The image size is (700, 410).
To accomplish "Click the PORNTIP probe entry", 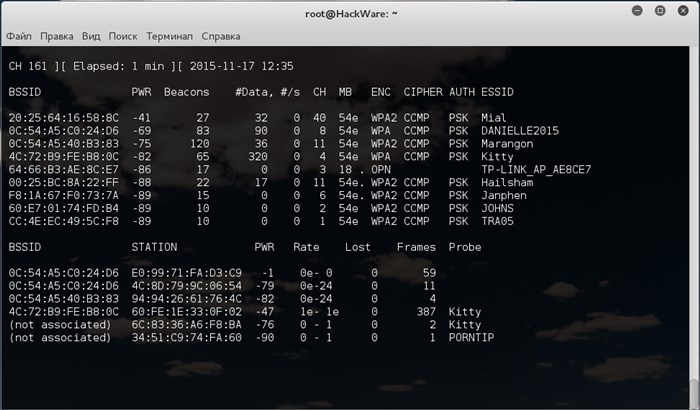I will click(471, 338).
